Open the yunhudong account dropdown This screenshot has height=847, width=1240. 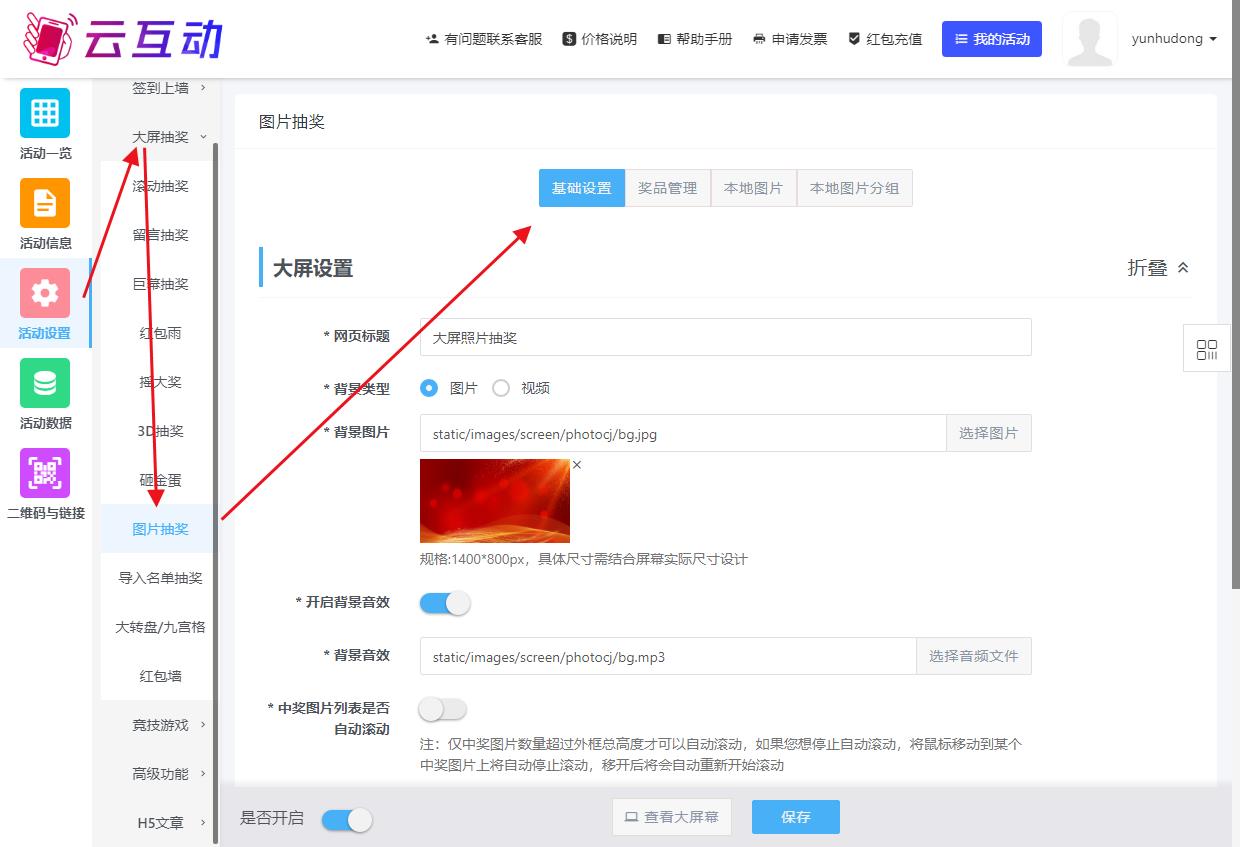[1173, 38]
